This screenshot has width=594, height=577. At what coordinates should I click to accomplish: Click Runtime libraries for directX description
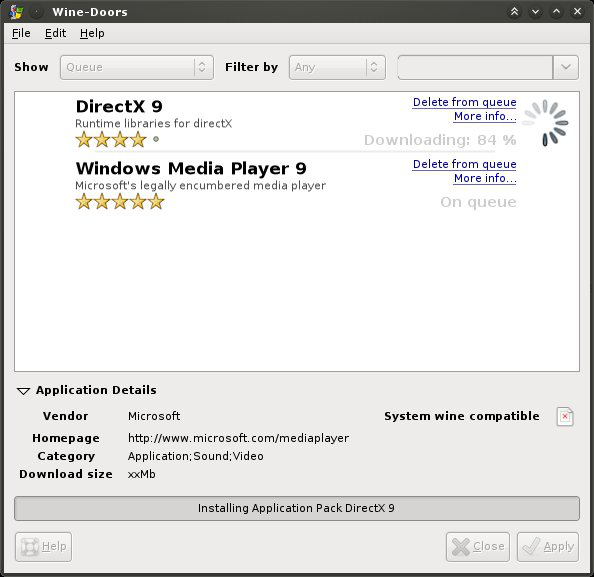click(153, 124)
